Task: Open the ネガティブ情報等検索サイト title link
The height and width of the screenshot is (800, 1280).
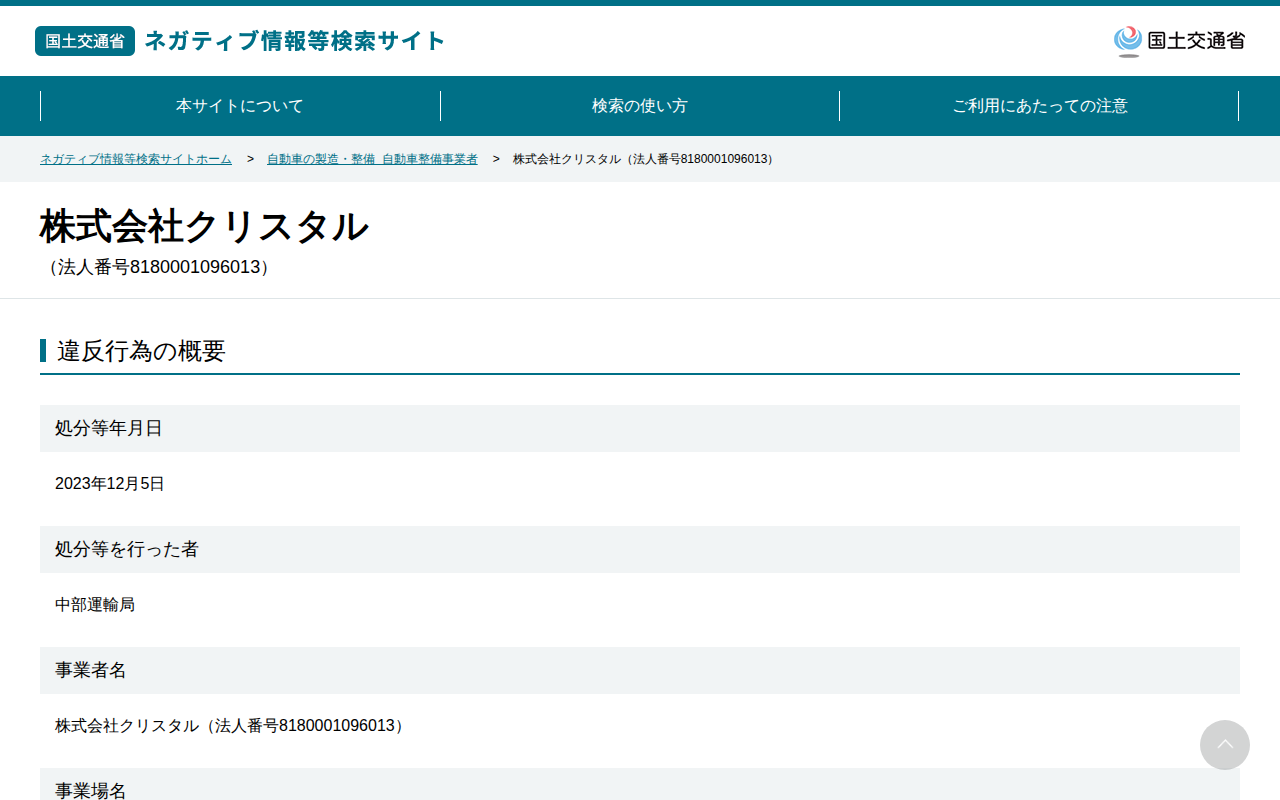Action: pyautogui.click(x=295, y=41)
